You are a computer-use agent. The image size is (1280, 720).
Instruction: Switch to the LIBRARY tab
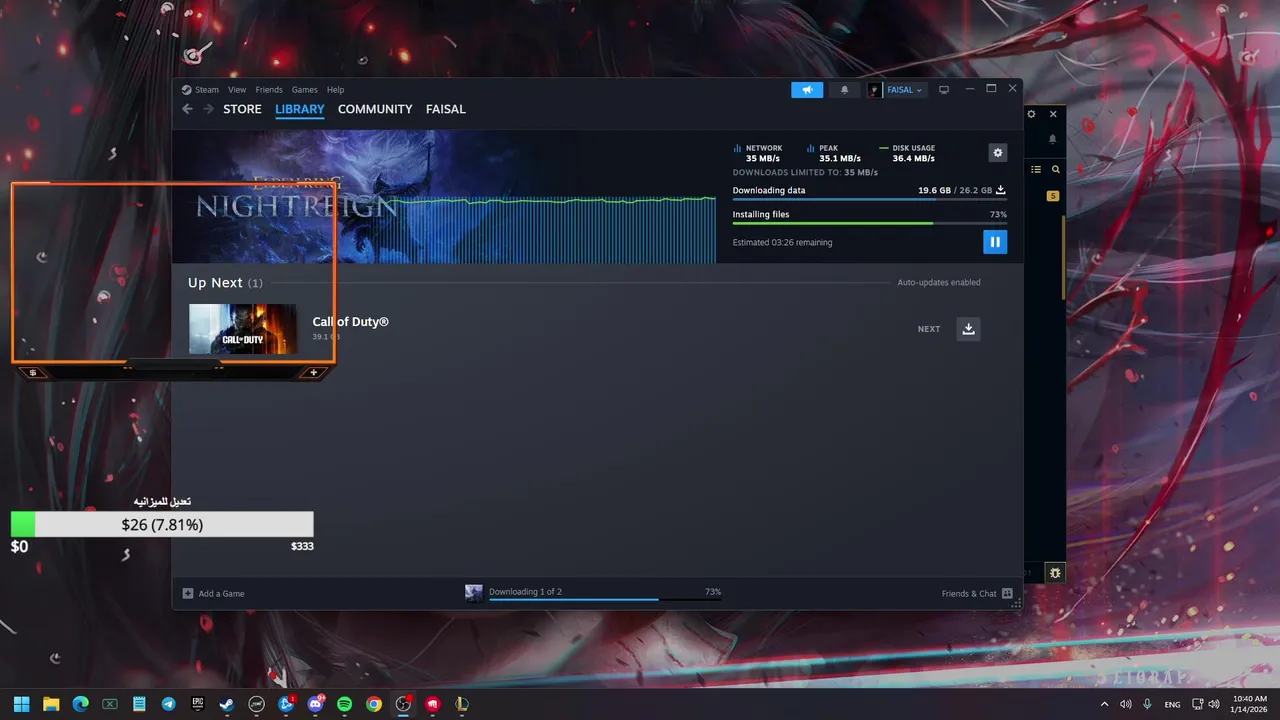pyautogui.click(x=300, y=109)
